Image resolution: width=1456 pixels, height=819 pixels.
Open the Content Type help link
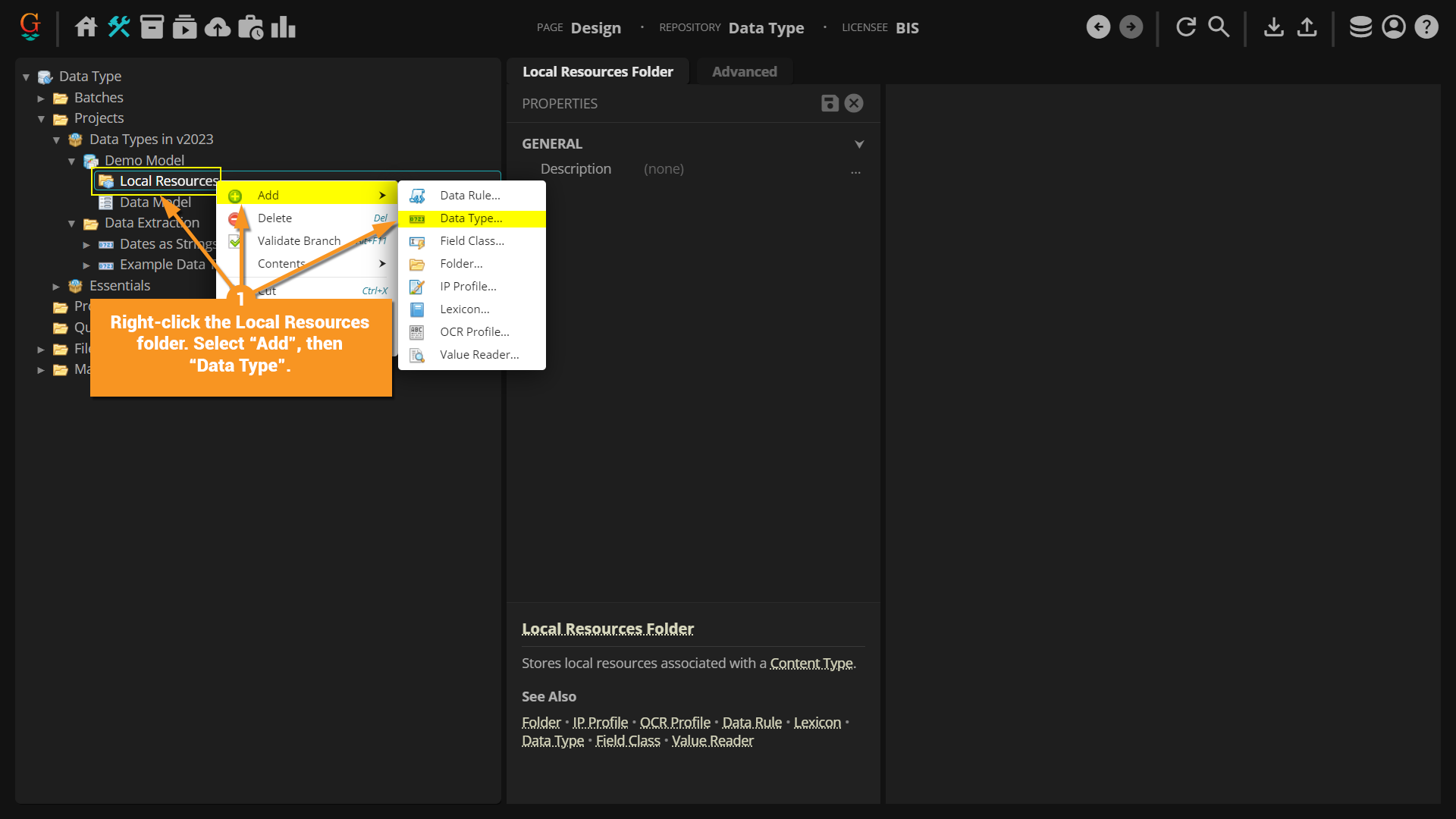[811, 664]
